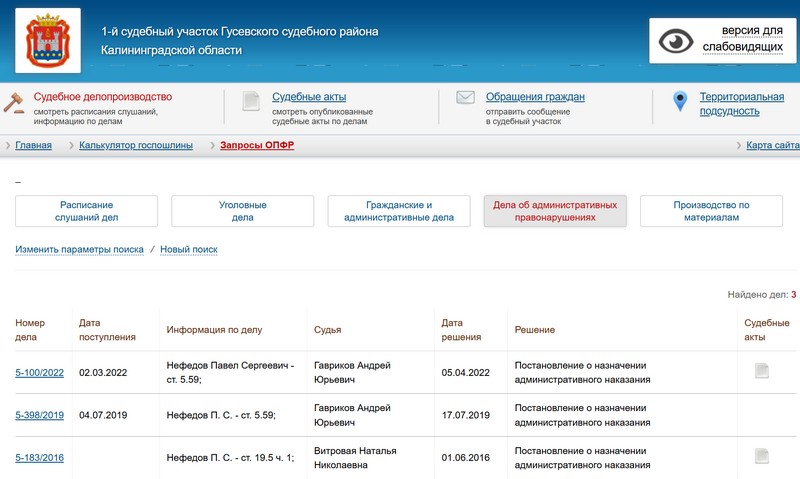Click the Найдено дел: 3 counter
Image resolution: width=800 pixels, height=479 pixels.
(762, 295)
